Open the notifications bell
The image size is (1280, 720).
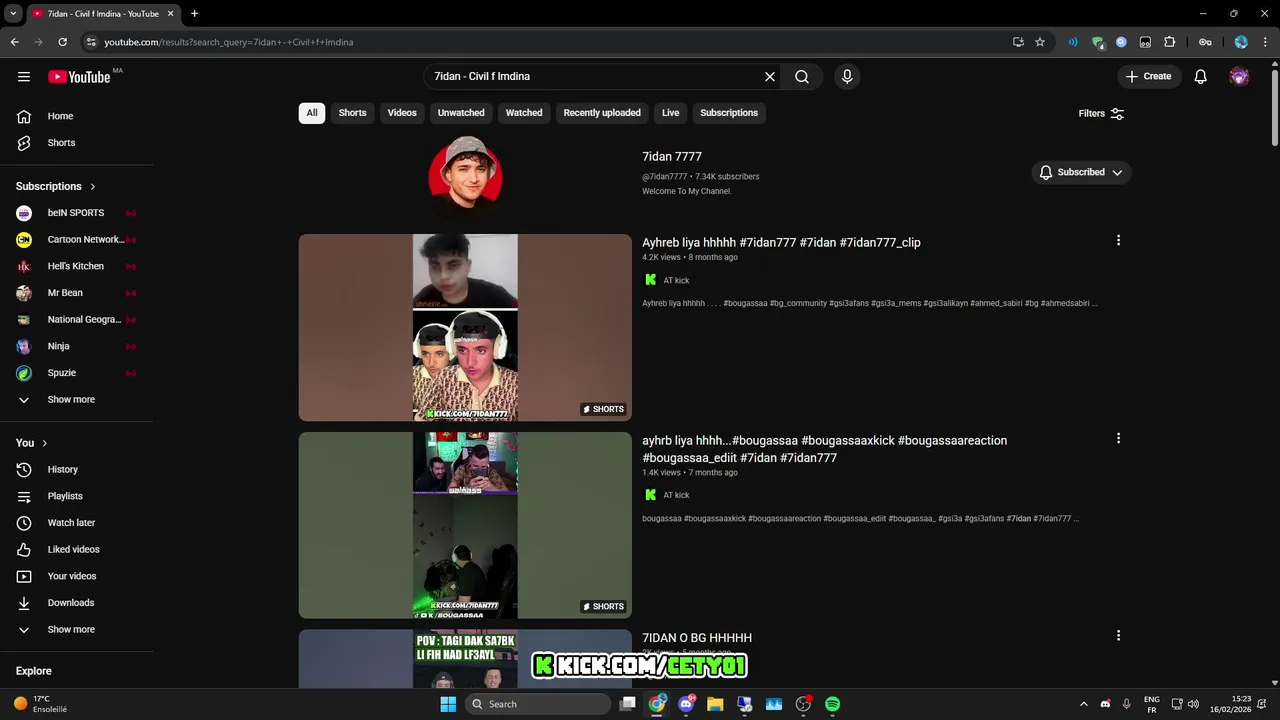1201,76
